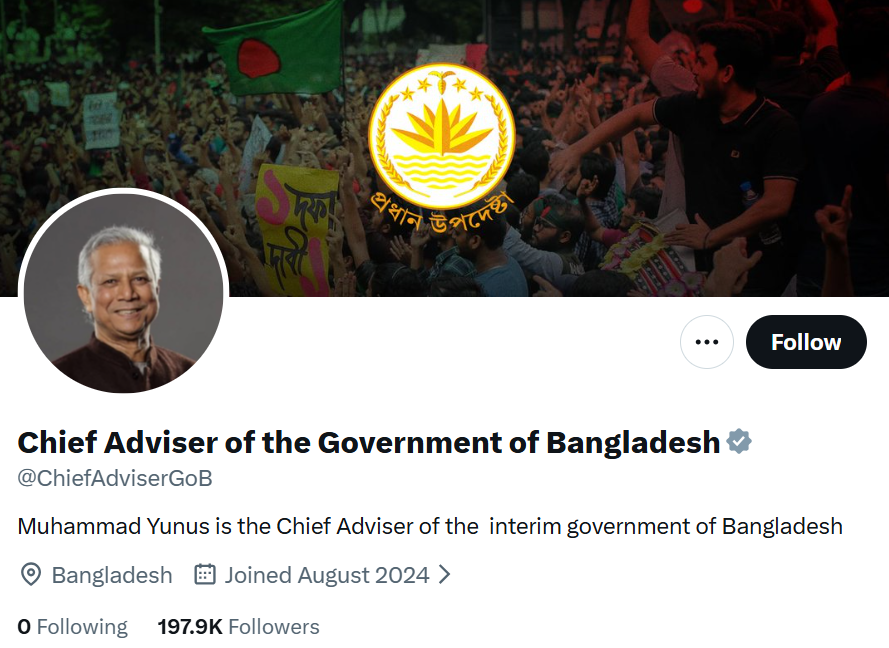Click the Muhammad Yunus bio text

430,526
